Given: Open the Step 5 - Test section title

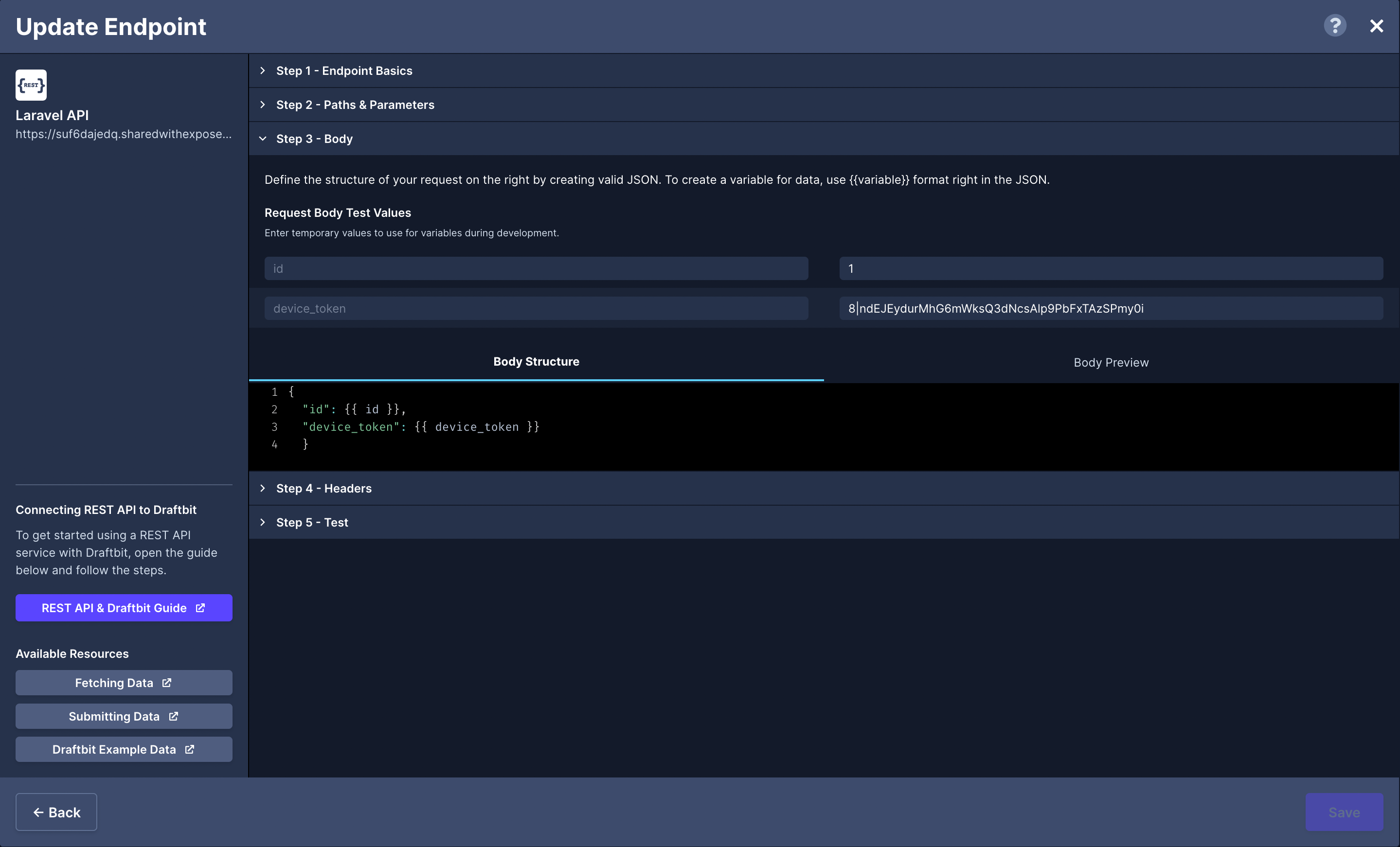Looking at the screenshot, I should pyautogui.click(x=312, y=522).
